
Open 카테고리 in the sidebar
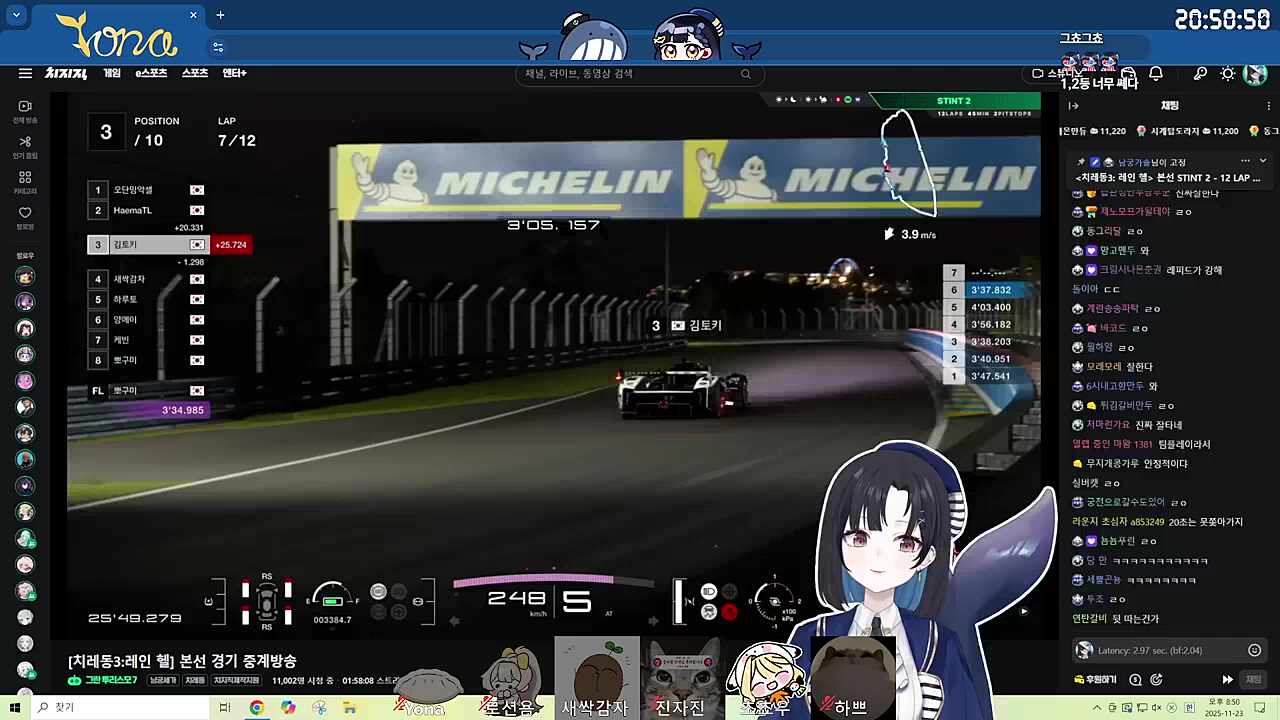coord(25,182)
